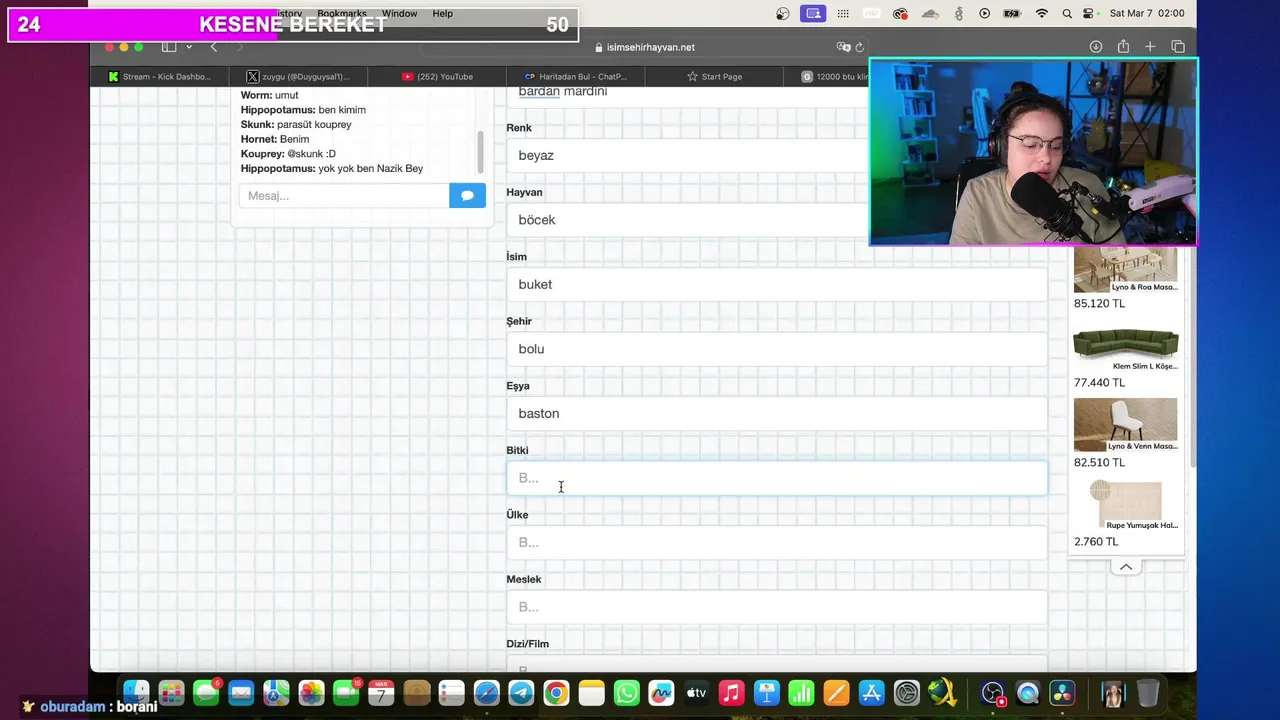This screenshot has width=1280, height=720.
Task: Open Calendar from the Dock
Action: pyautogui.click(x=381, y=692)
